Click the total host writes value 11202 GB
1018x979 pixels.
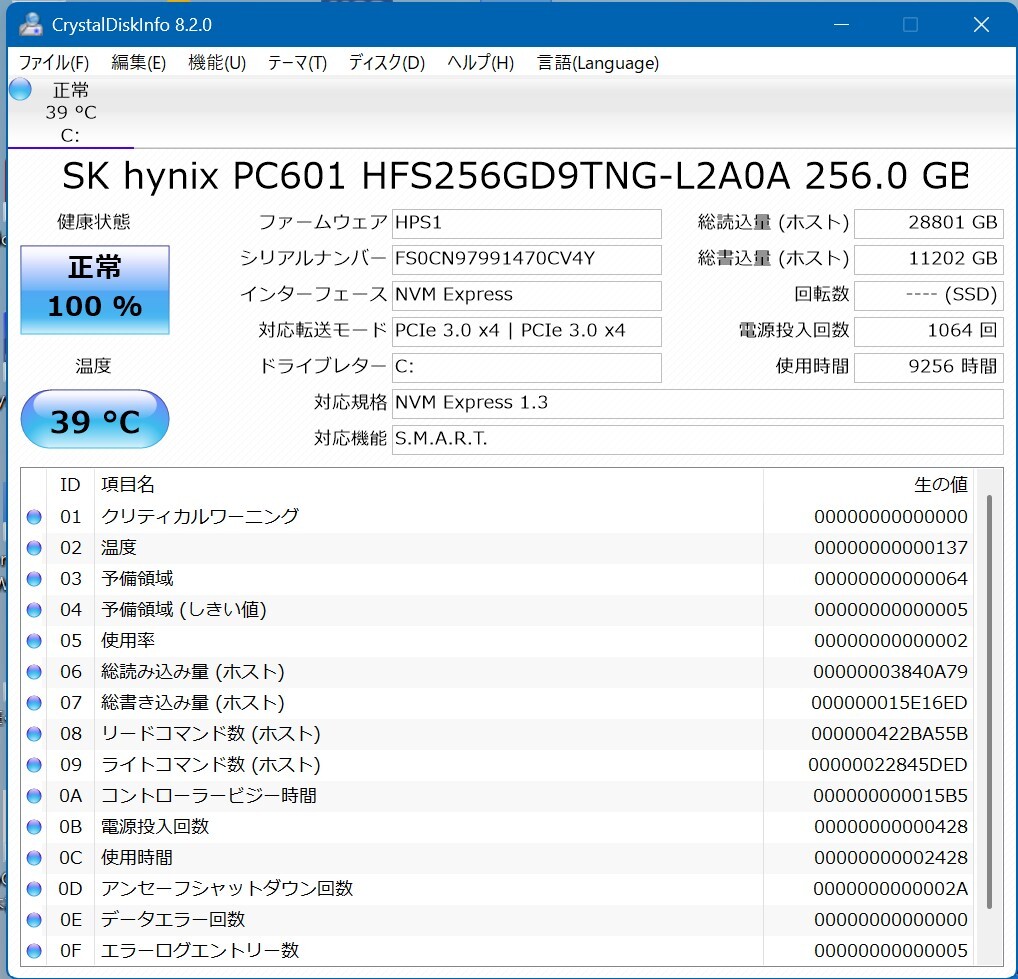tap(929, 259)
